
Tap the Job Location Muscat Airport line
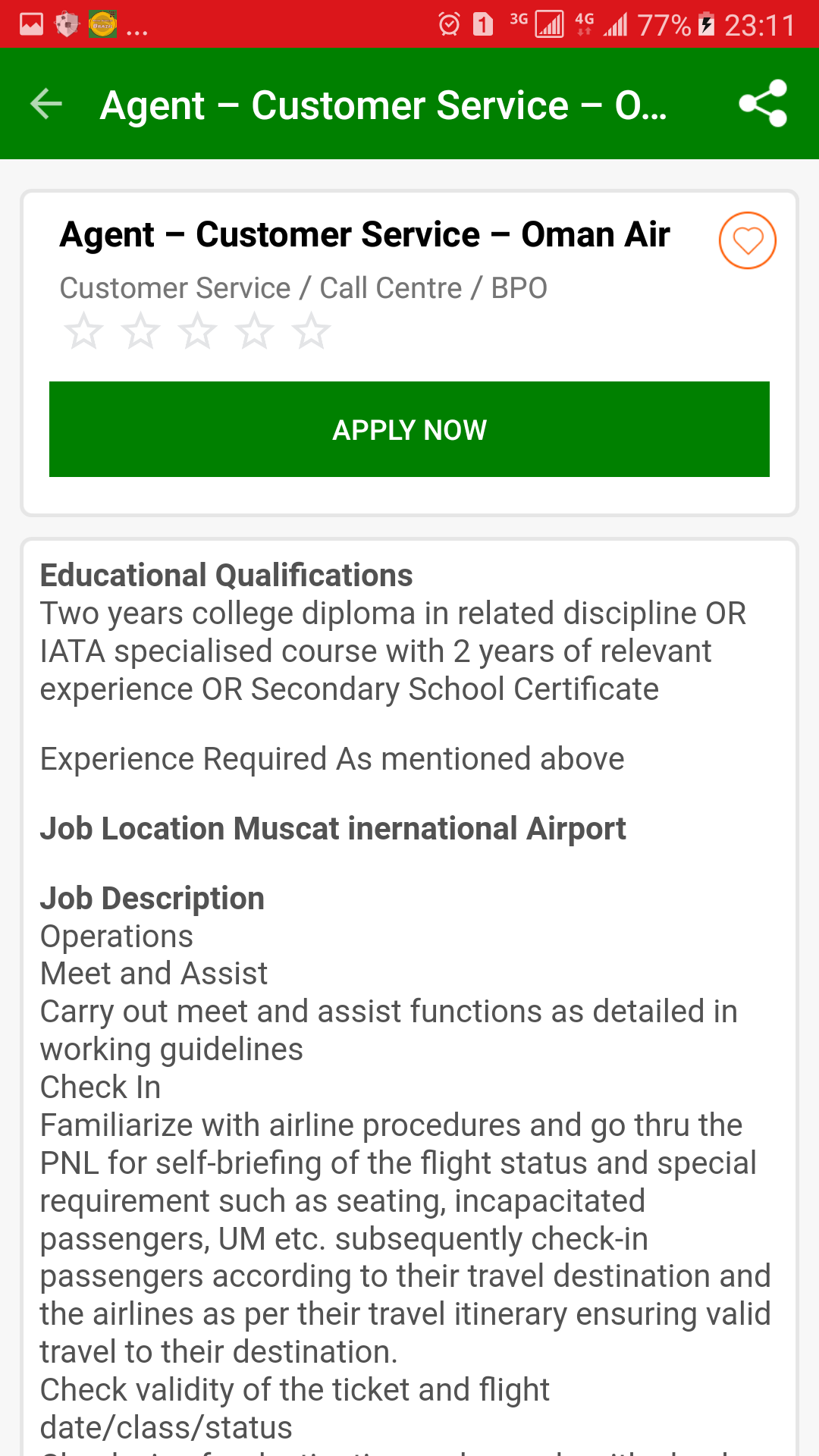[333, 829]
